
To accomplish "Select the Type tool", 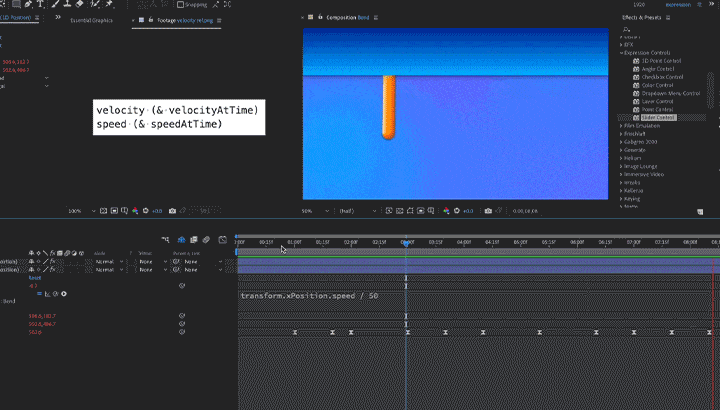I will [40, 4].
